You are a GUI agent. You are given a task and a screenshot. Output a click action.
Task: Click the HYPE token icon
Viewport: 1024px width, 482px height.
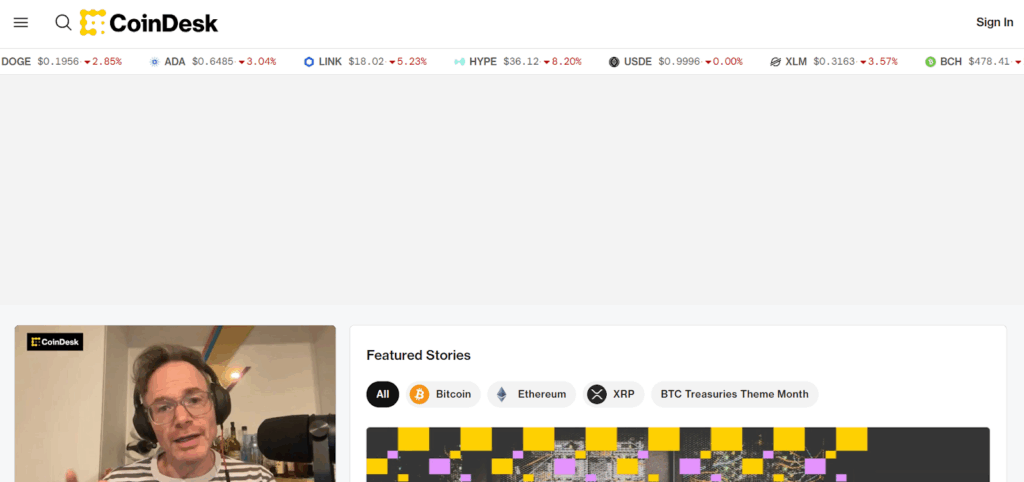pyautogui.click(x=460, y=62)
